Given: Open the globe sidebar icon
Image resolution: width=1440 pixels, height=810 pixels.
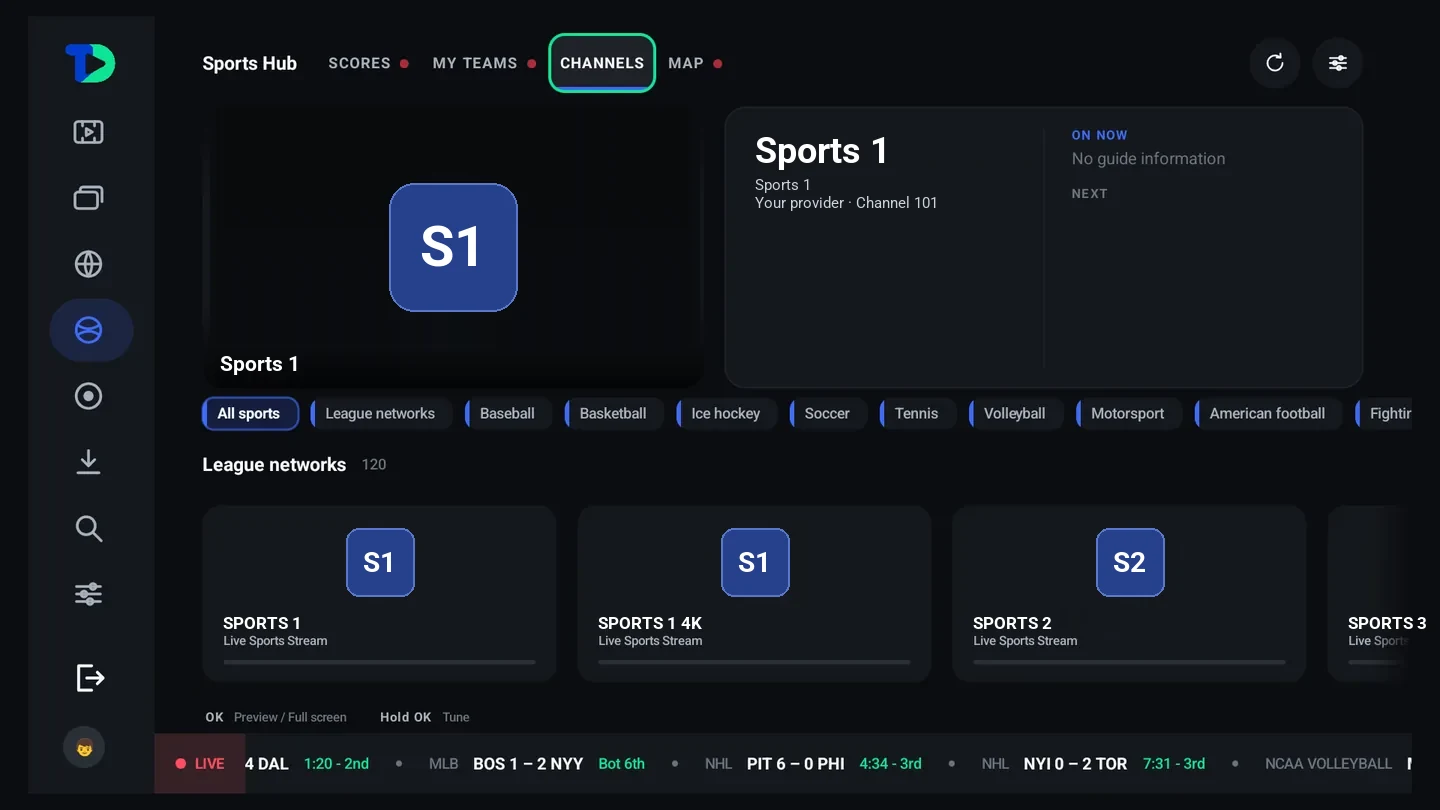Looking at the screenshot, I should (89, 264).
